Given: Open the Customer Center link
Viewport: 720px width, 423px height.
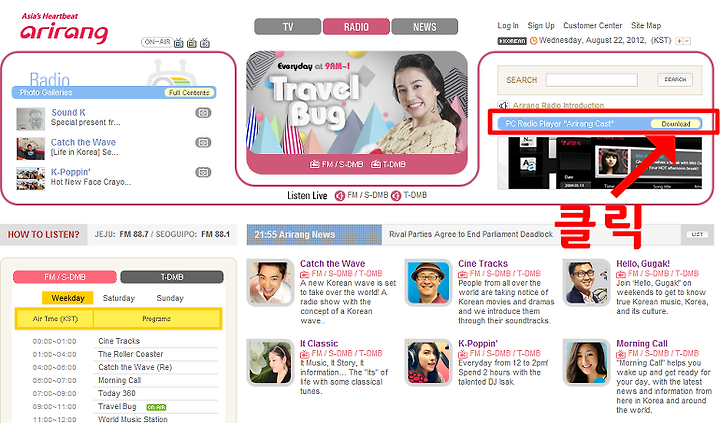Looking at the screenshot, I should click(x=593, y=26).
